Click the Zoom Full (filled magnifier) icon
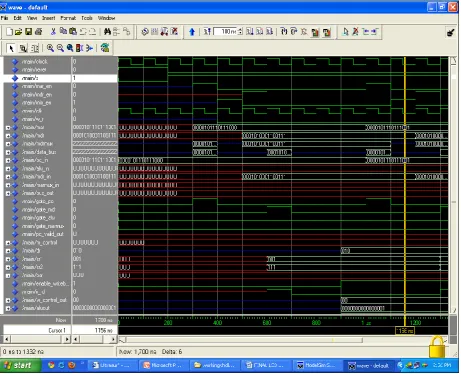This screenshot has width=461, height=374. pos(70,48)
